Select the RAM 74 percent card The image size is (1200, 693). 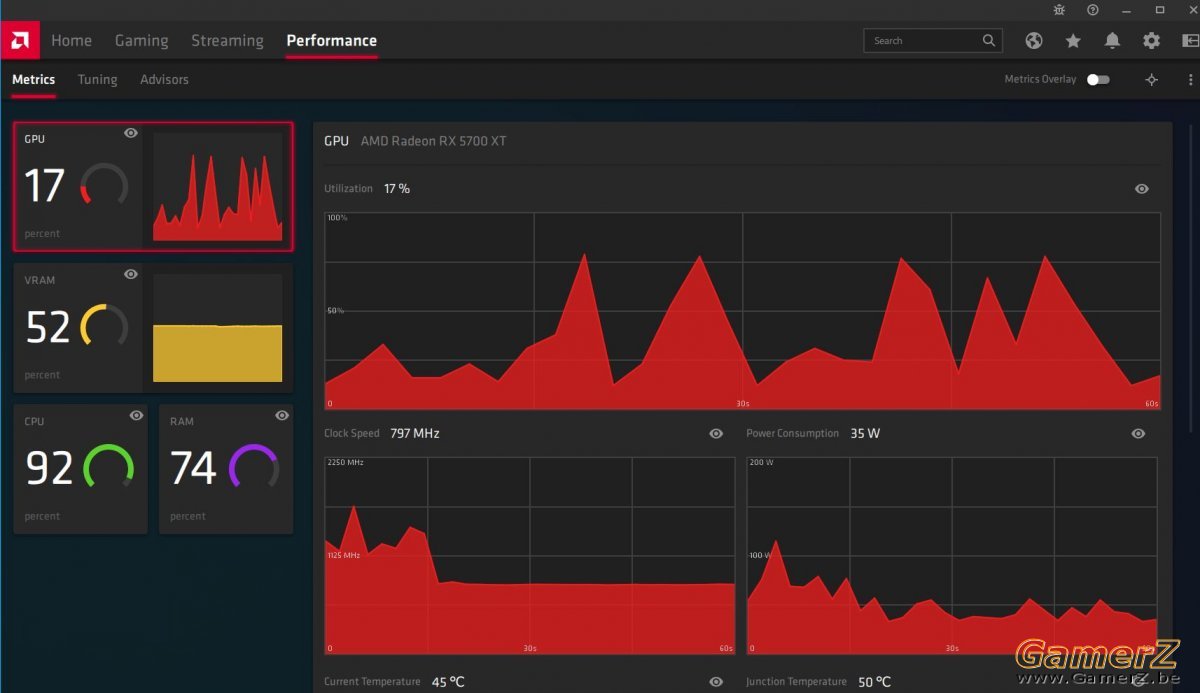point(226,469)
